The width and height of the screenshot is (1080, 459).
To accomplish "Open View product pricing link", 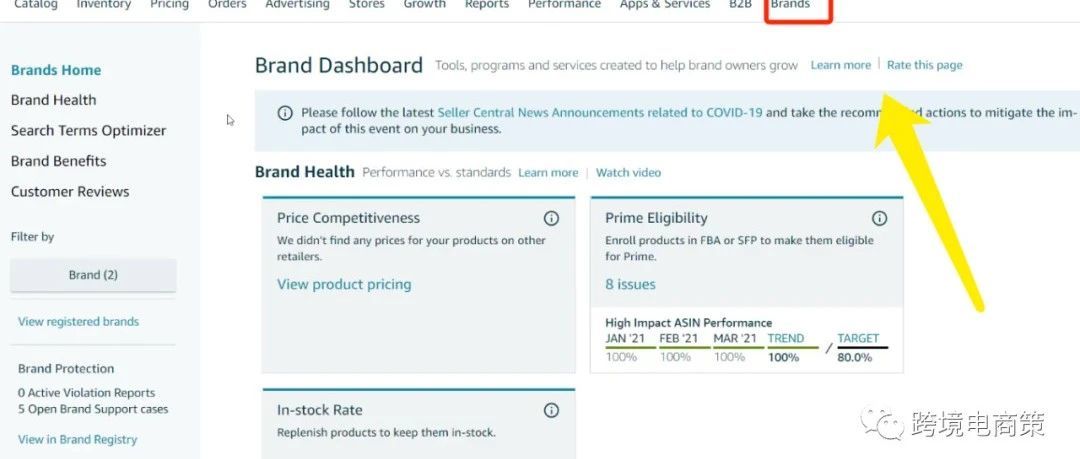I will tap(344, 284).
